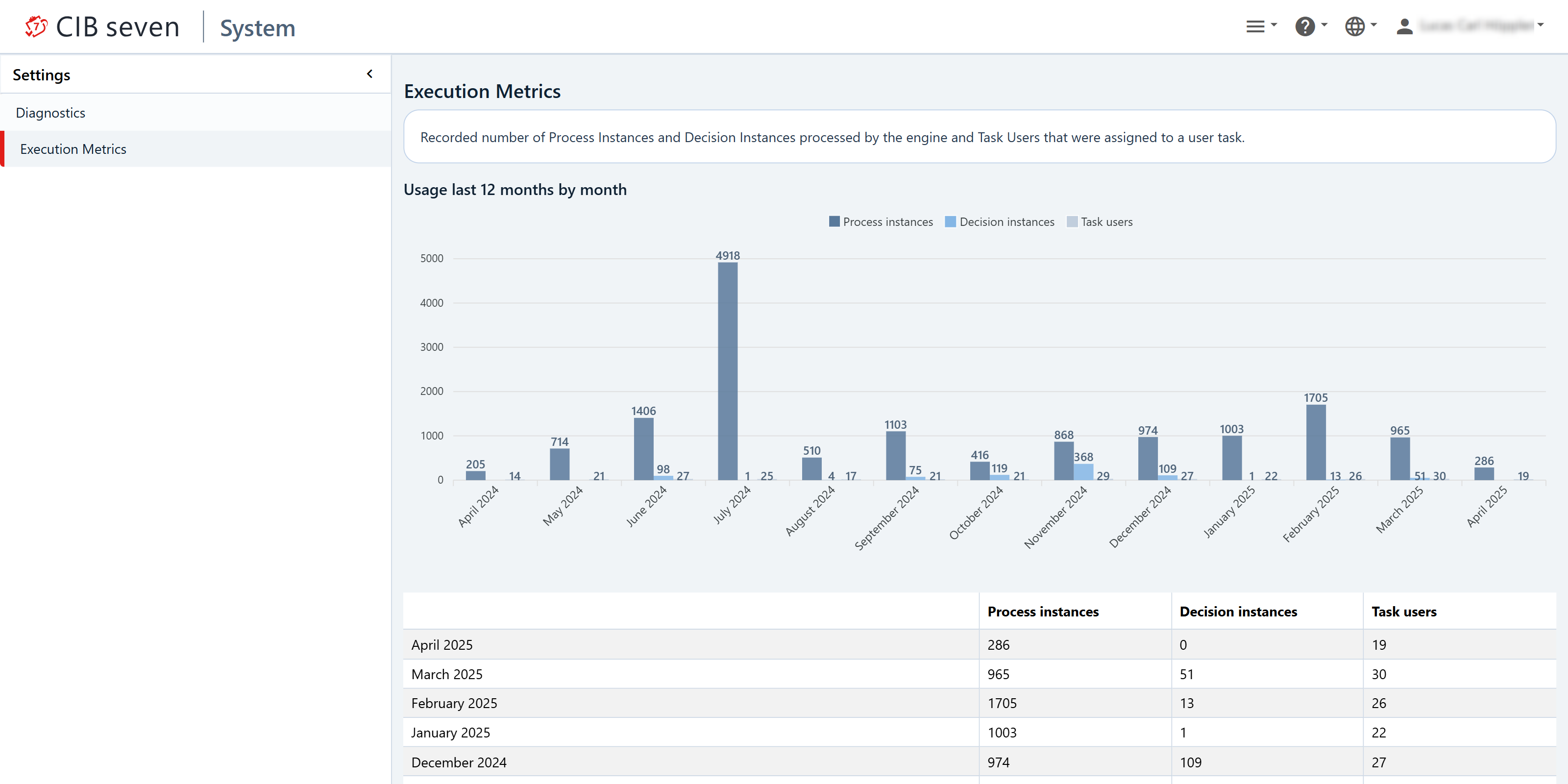
Task: Select Execution Metrics in the sidebar
Action: (73, 149)
